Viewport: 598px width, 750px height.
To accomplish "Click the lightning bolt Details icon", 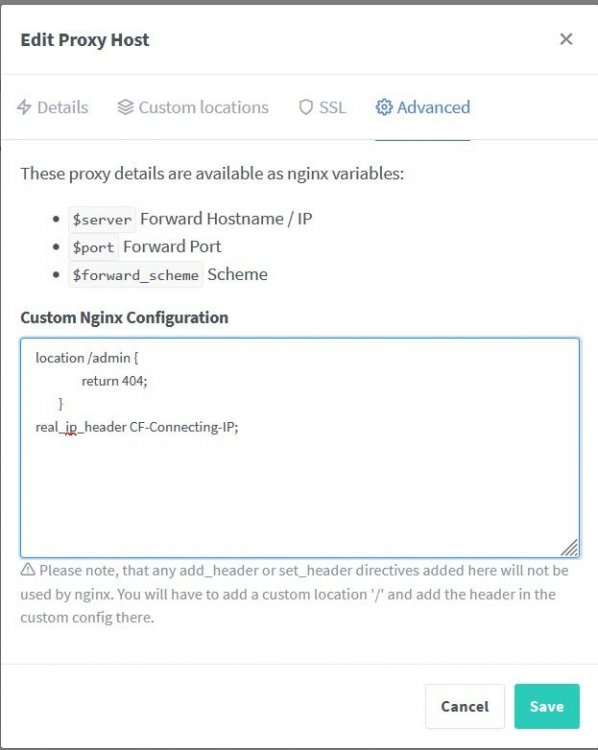I will pos(24,107).
